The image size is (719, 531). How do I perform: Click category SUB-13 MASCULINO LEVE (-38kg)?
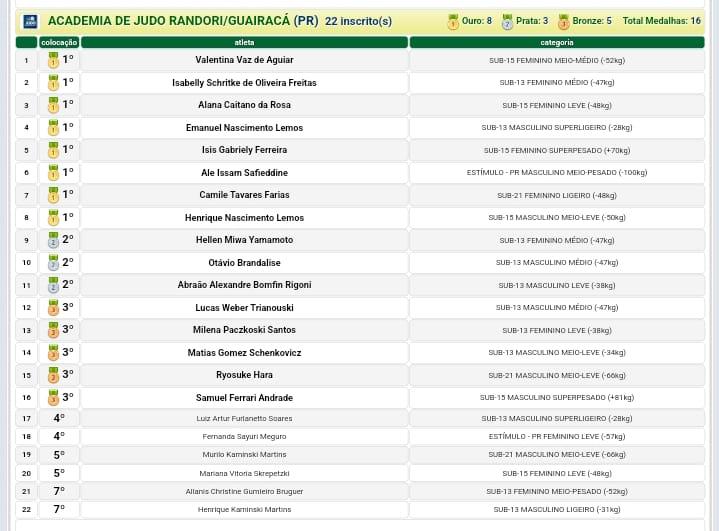tap(557, 285)
